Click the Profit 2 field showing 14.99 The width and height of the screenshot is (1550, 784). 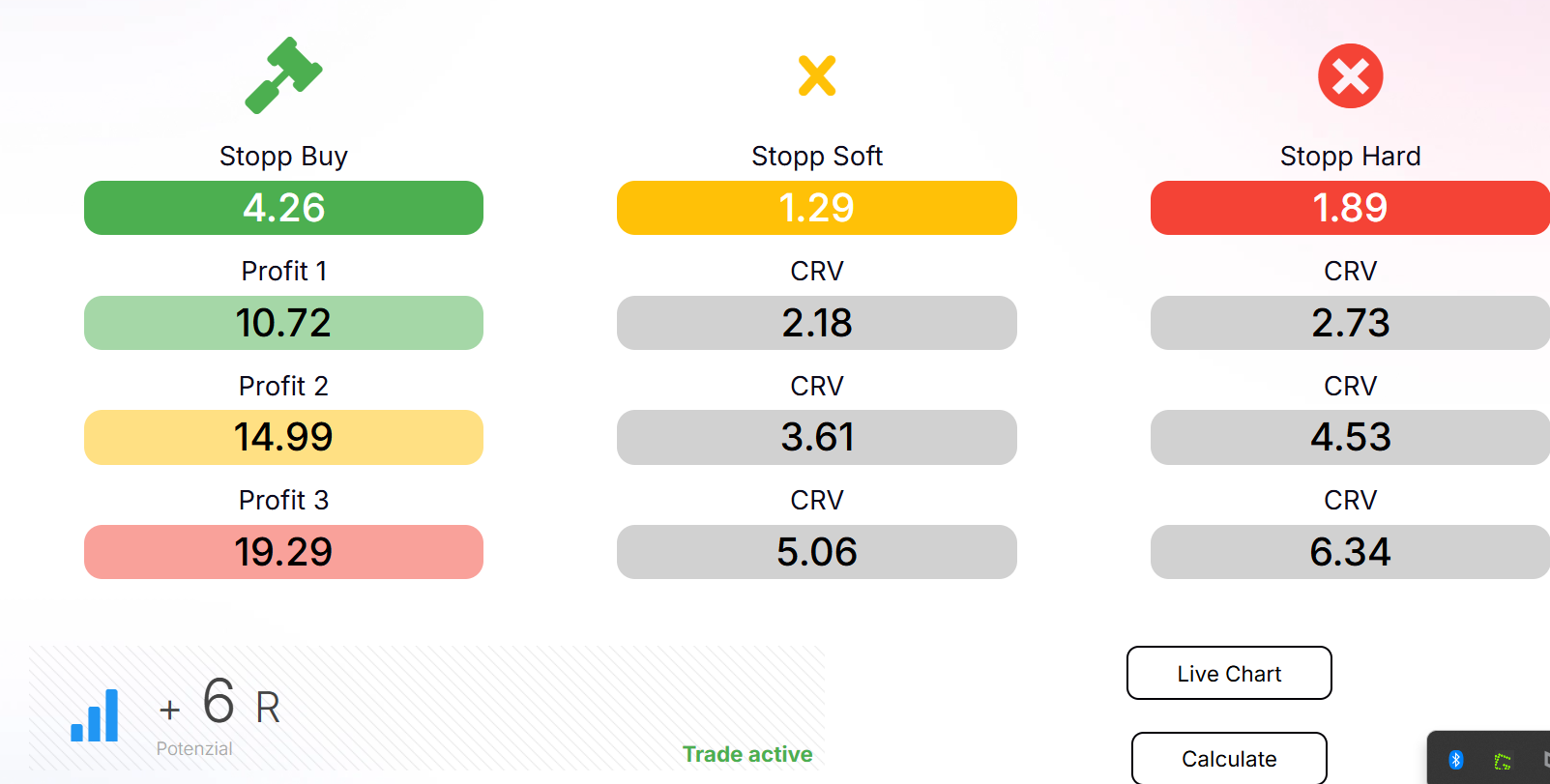[283, 437]
